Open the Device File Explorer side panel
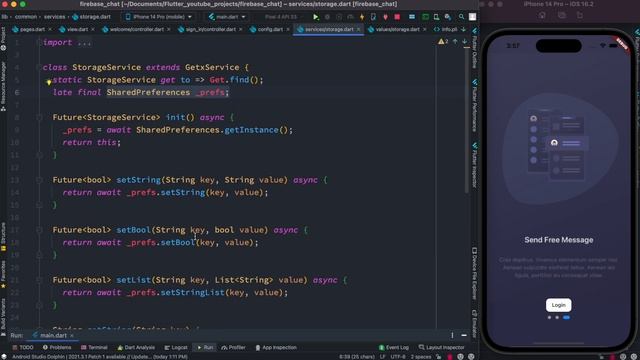The height and width of the screenshot is (360, 640). coord(474,273)
